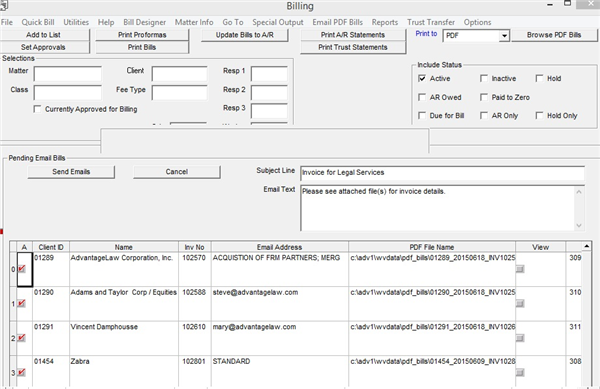Uncheck the Active status checkbox
The image size is (600, 389).
422,78
